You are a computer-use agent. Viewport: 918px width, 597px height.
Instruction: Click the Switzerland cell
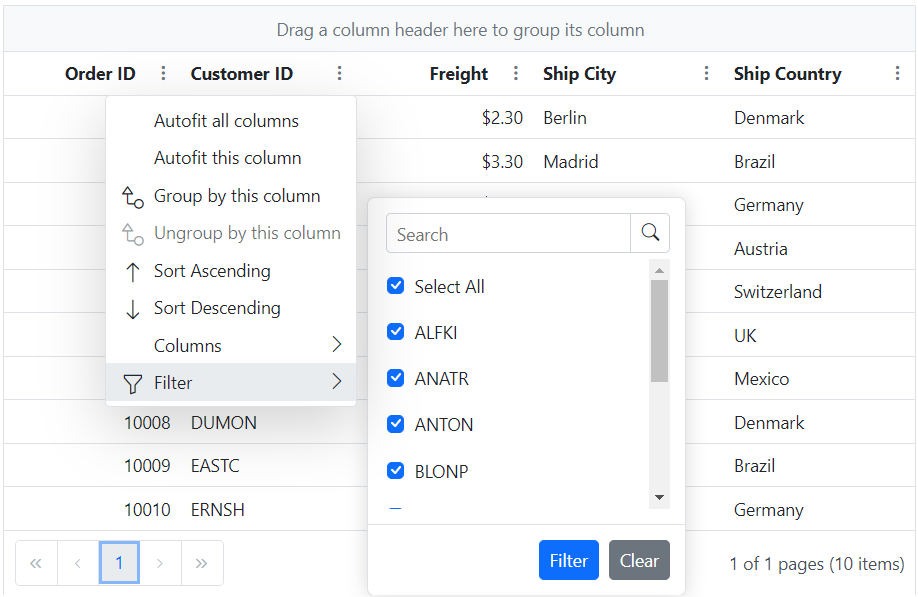tap(778, 291)
